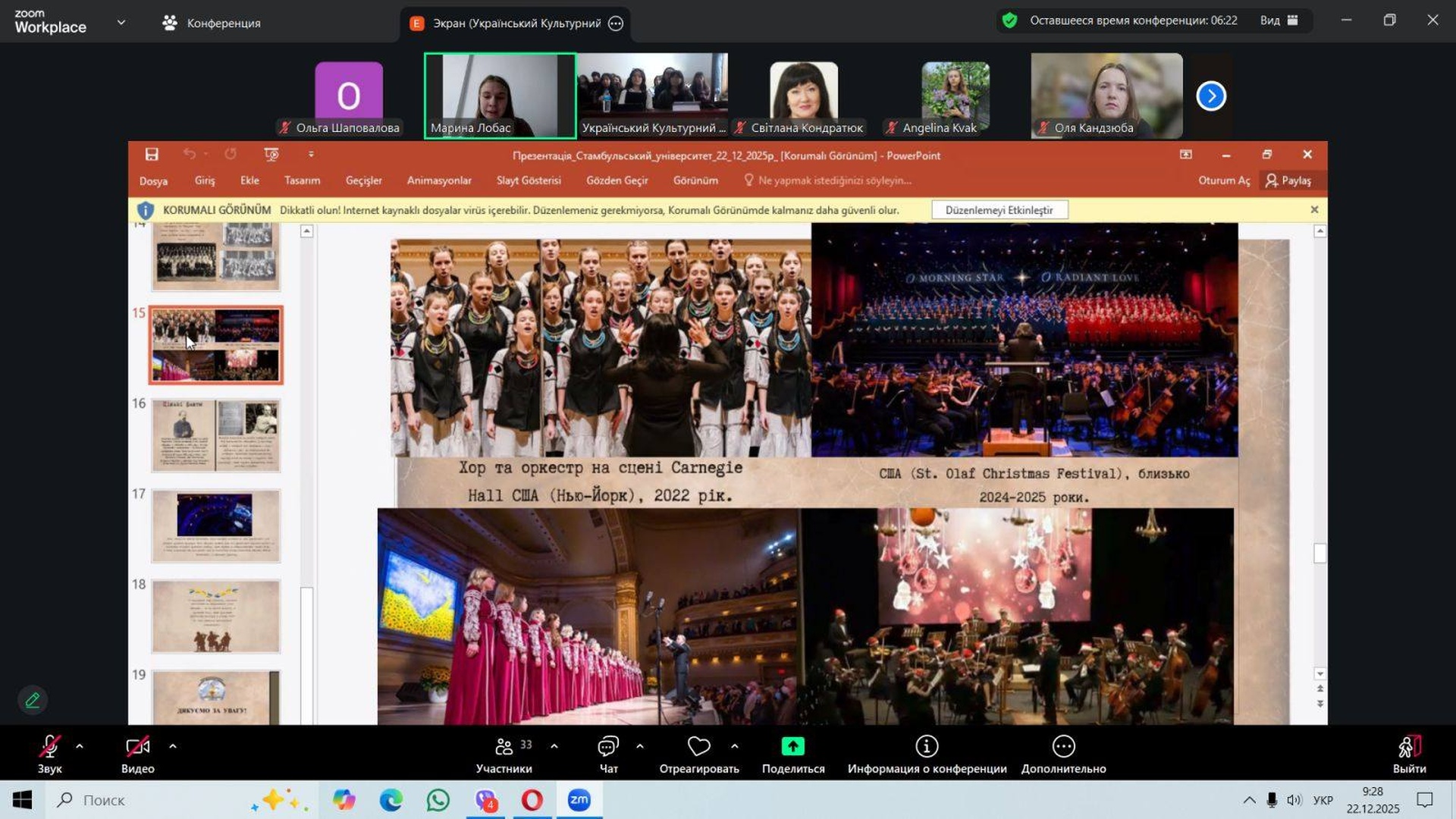Viewport: 1456px width, 819px height.
Task: Launch Opera browser from taskbar
Action: (x=532, y=800)
